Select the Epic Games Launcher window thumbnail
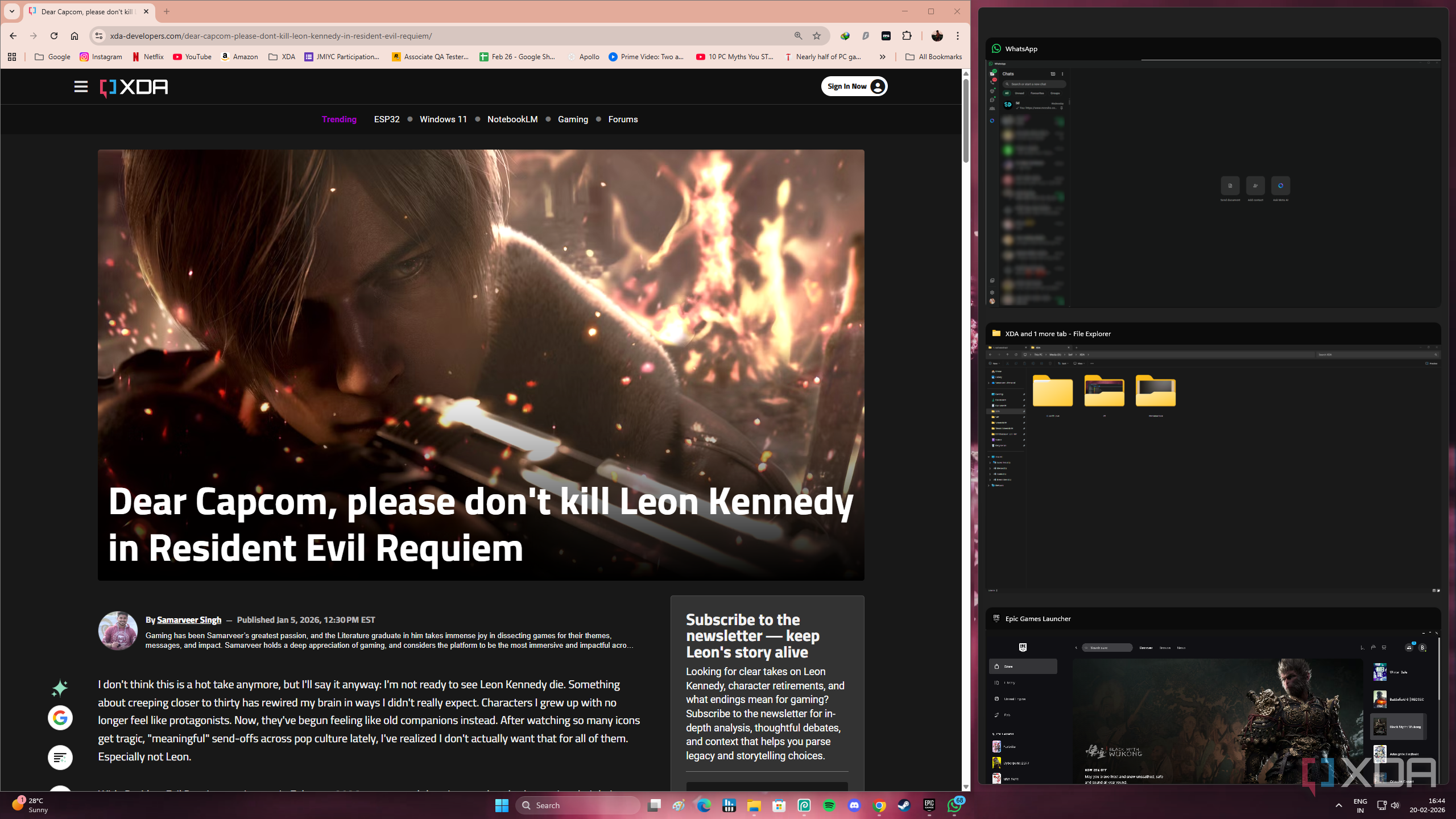1456x819 pixels. 1213,696
